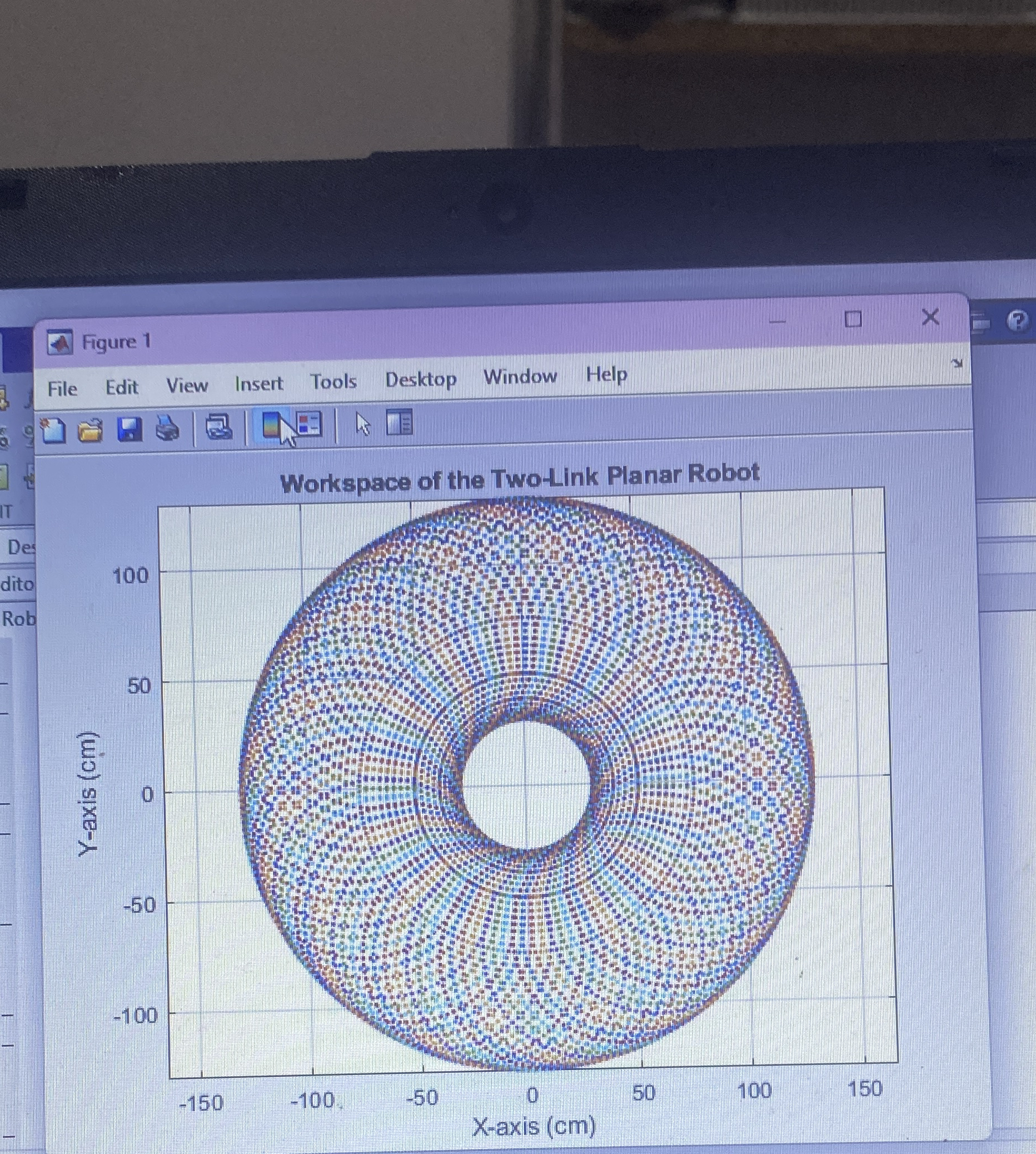Open the Desktop menu
The width and height of the screenshot is (1036, 1154).
(421, 379)
